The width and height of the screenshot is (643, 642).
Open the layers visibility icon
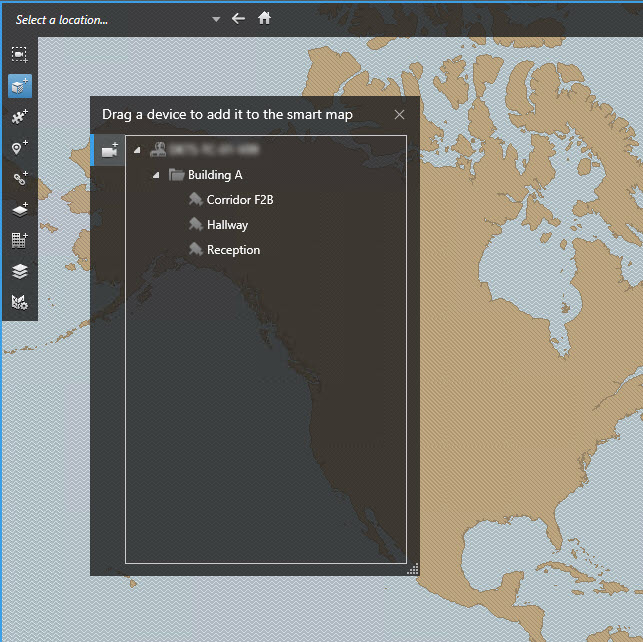point(20,271)
